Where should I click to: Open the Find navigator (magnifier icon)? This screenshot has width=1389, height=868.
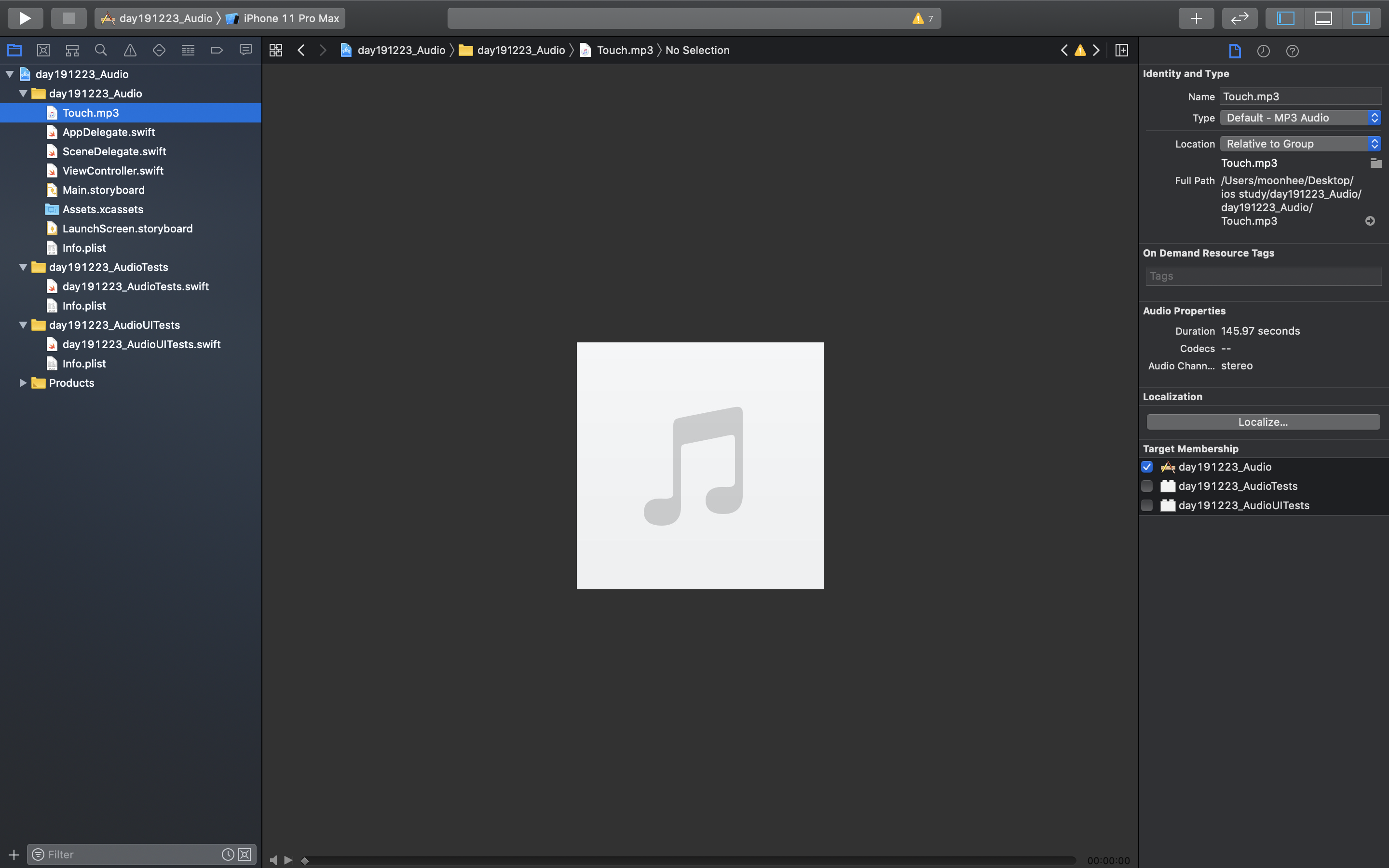[101, 51]
